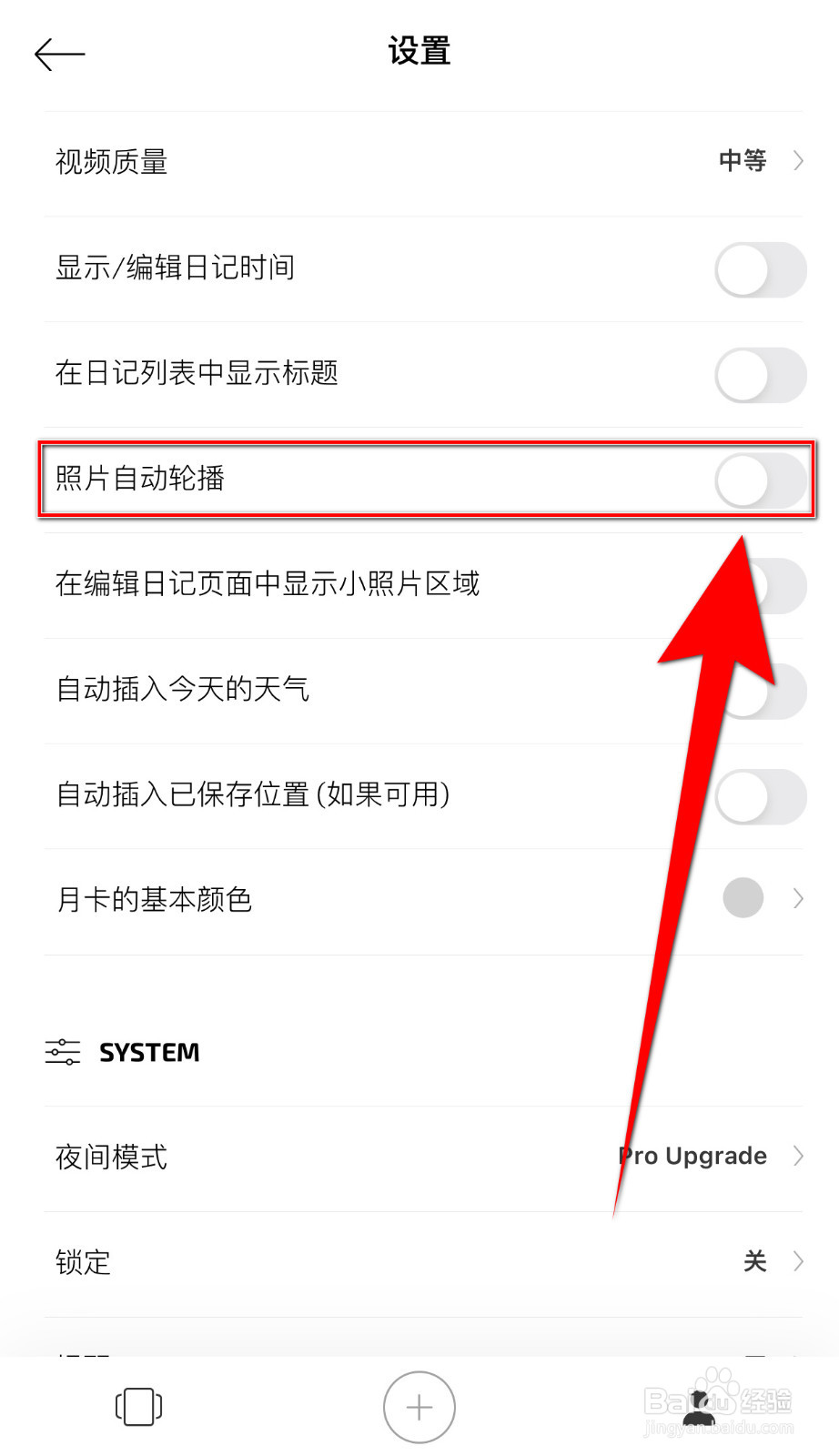
Task: Expand 夜间模式 chevron arrow
Action: click(x=798, y=1156)
